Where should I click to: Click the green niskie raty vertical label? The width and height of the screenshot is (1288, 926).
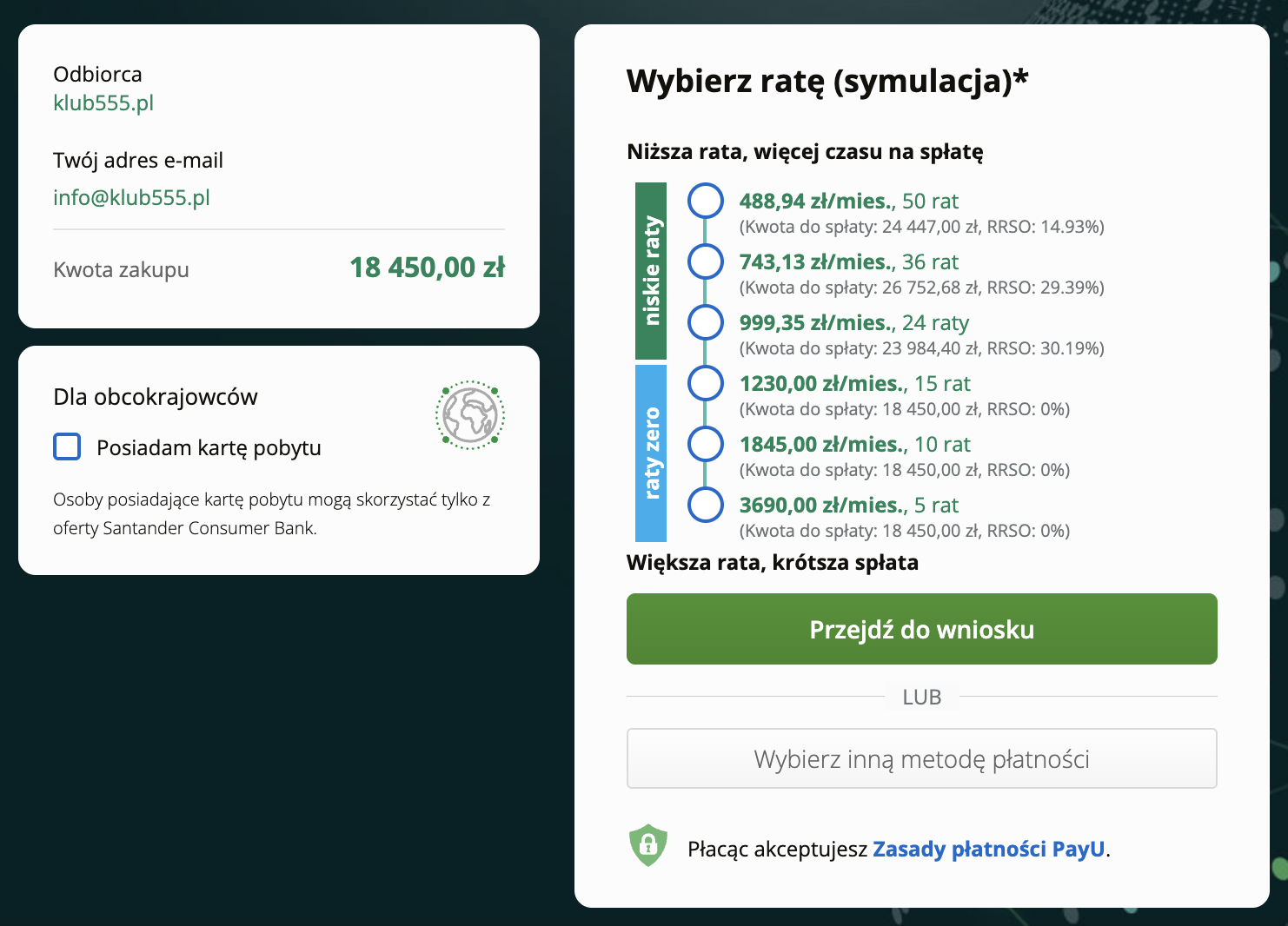tap(651, 271)
